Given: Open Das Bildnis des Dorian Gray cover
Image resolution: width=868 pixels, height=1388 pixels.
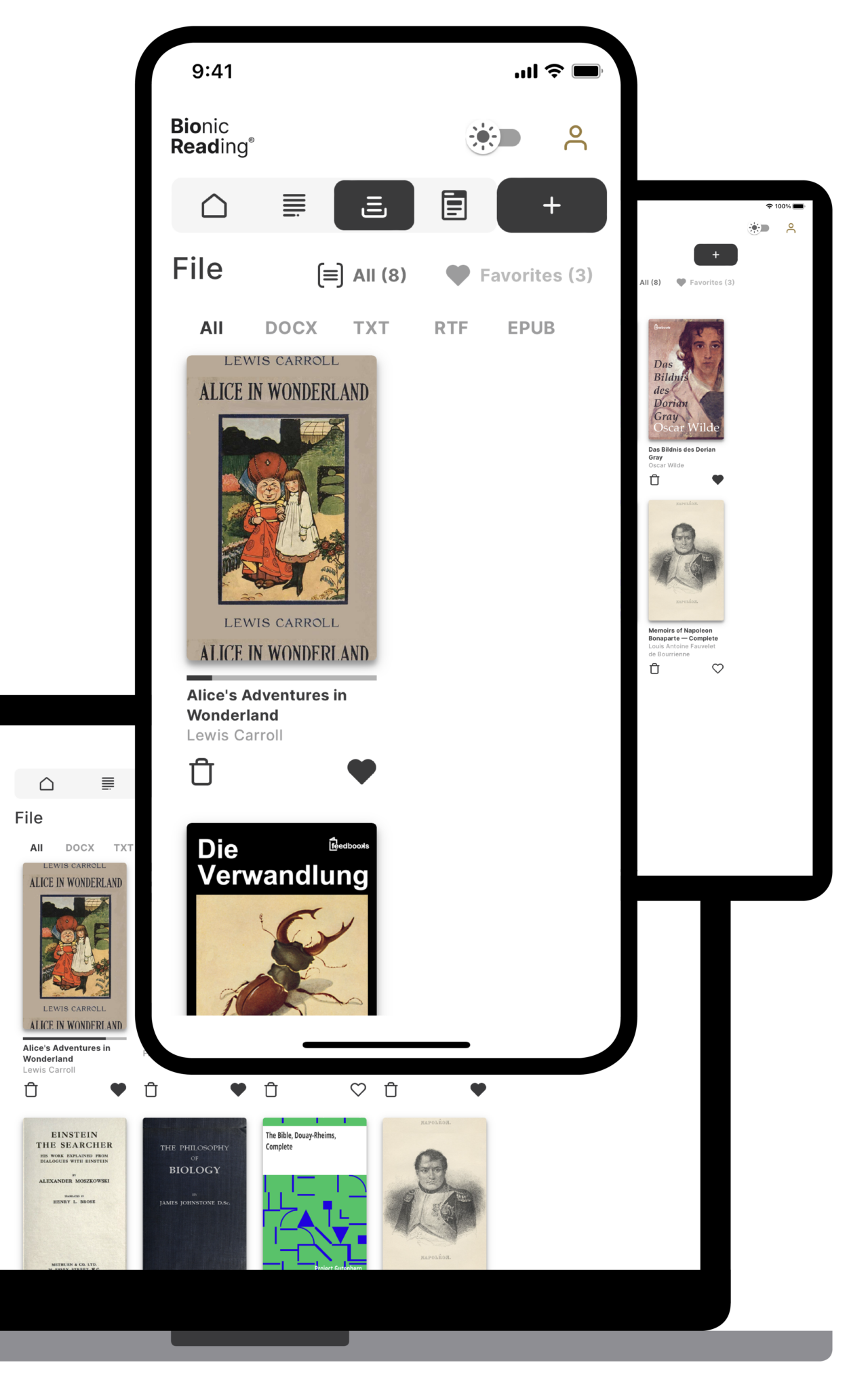Looking at the screenshot, I should (686, 379).
